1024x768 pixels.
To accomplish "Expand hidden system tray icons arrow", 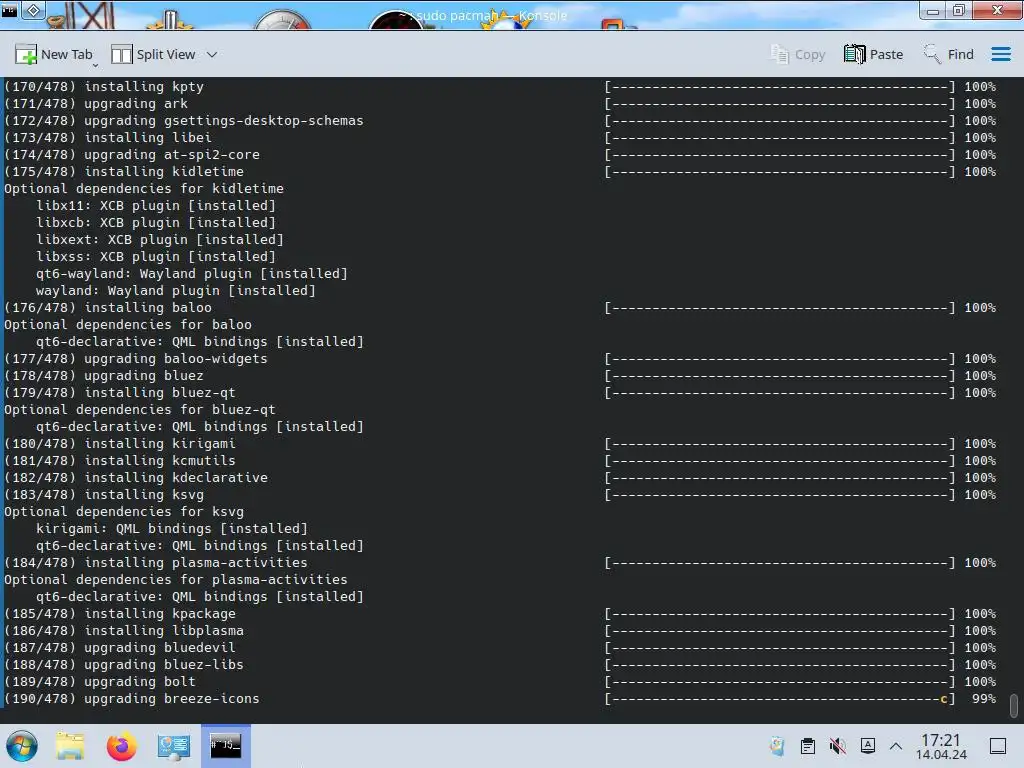I will 896,746.
